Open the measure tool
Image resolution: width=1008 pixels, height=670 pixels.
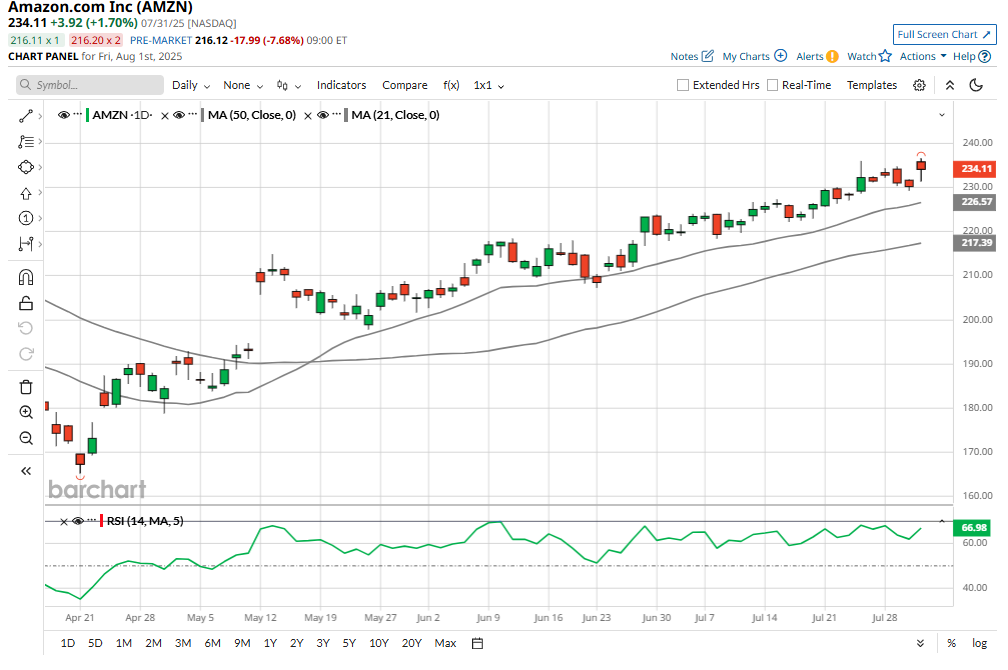tap(26, 244)
